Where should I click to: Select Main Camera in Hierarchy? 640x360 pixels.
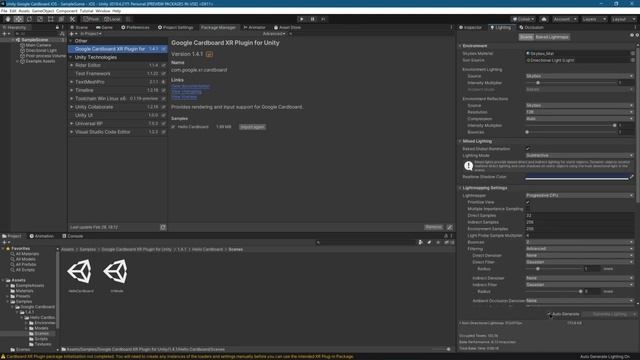38,45
